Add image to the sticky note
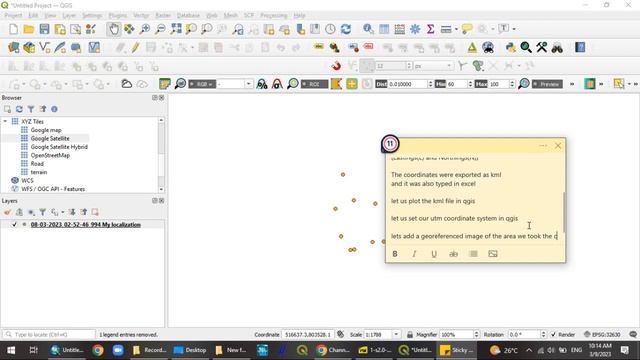Screen dimensions: 640x360 [493, 254]
